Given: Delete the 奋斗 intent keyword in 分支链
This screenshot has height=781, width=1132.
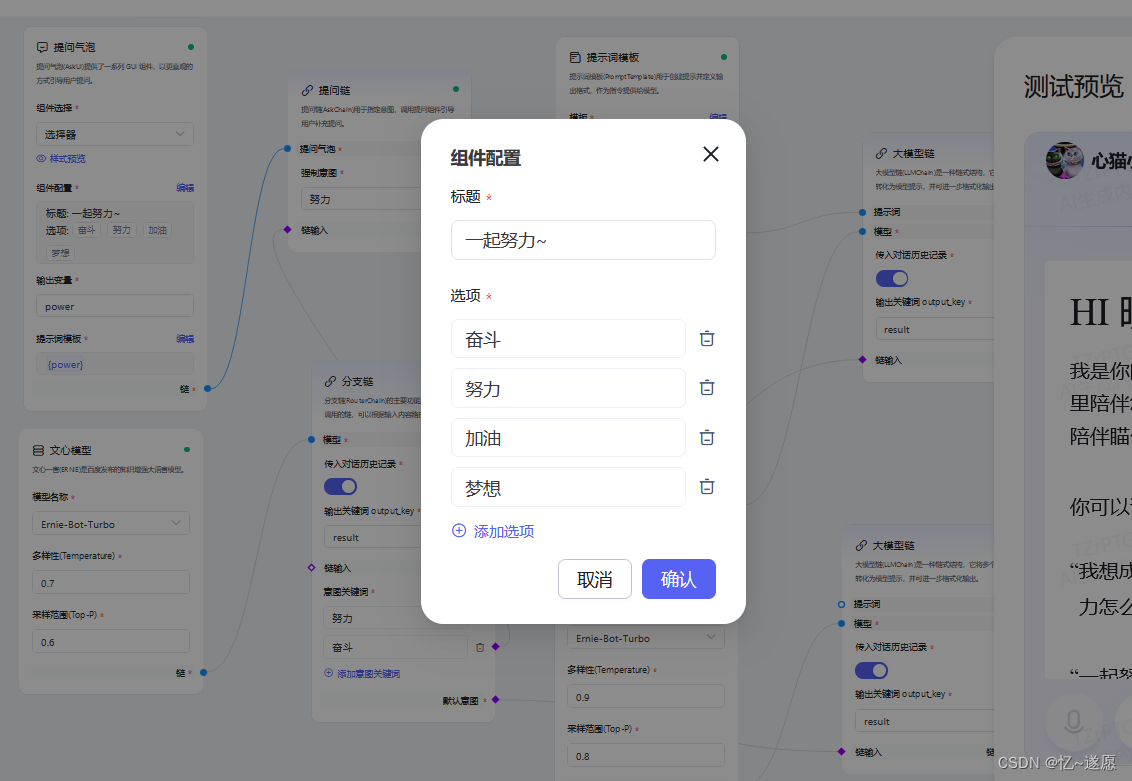Looking at the screenshot, I should click(482, 647).
